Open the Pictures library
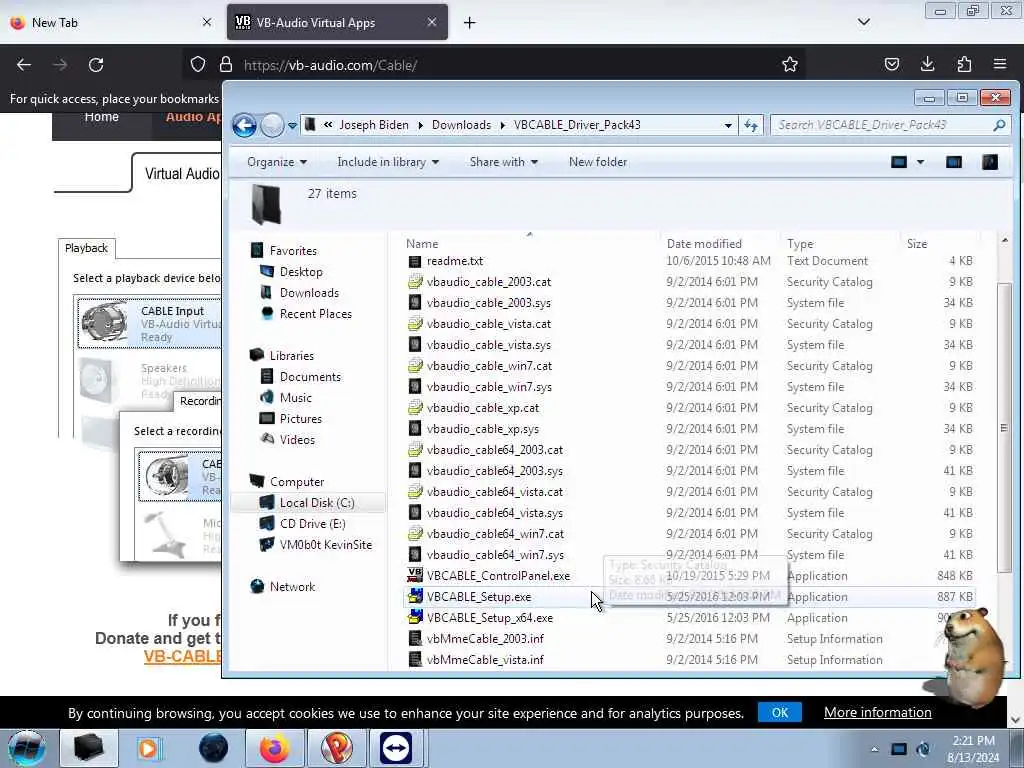Viewport: 1024px width, 768px height. pyautogui.click(x=300, y=419)
